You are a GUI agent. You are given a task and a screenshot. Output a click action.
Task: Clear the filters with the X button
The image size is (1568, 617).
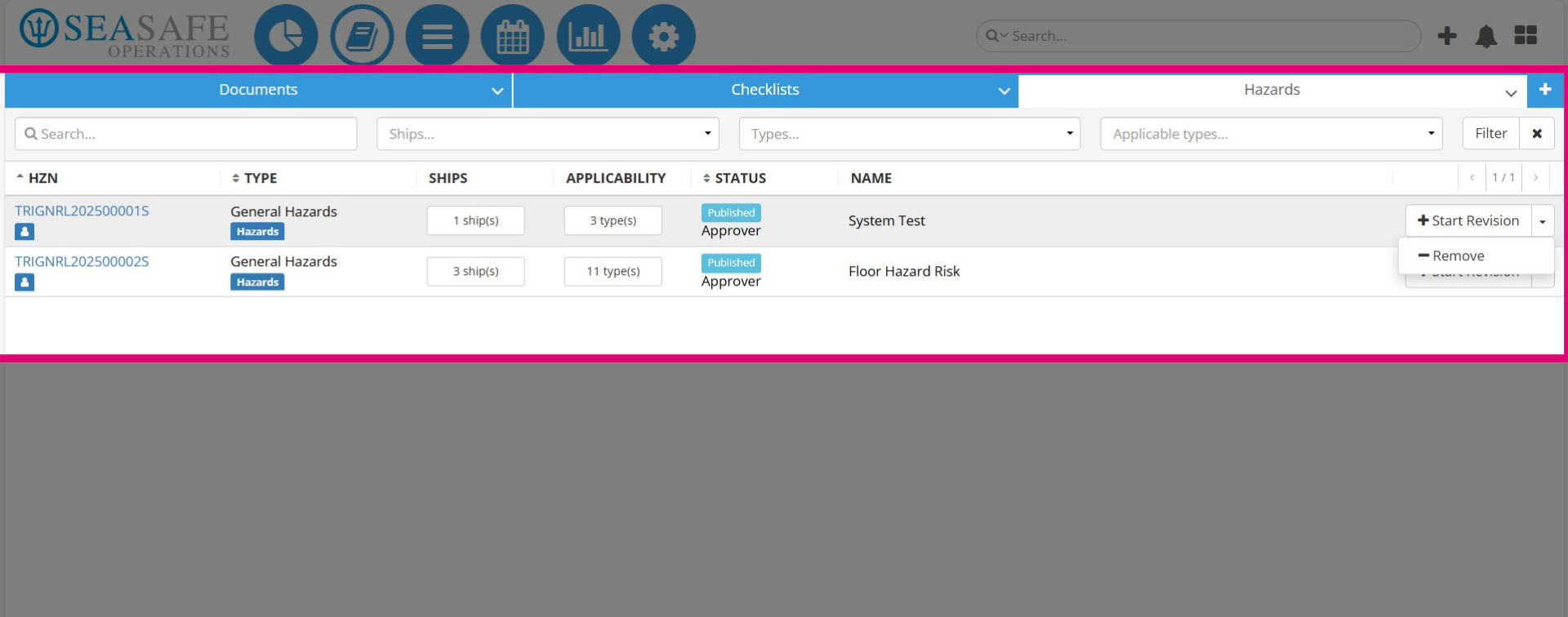point(1537,134)
